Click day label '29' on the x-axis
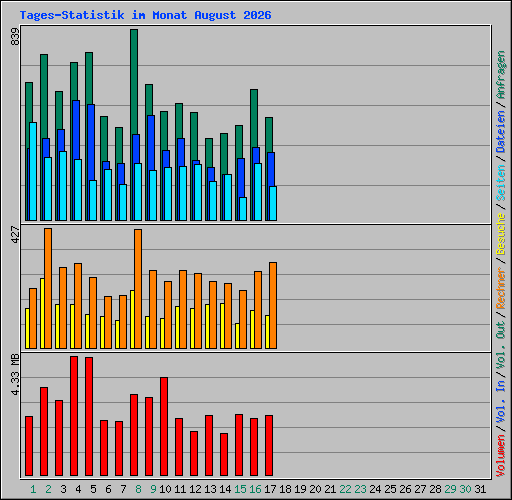512x500 pixels. pos(450,489)
